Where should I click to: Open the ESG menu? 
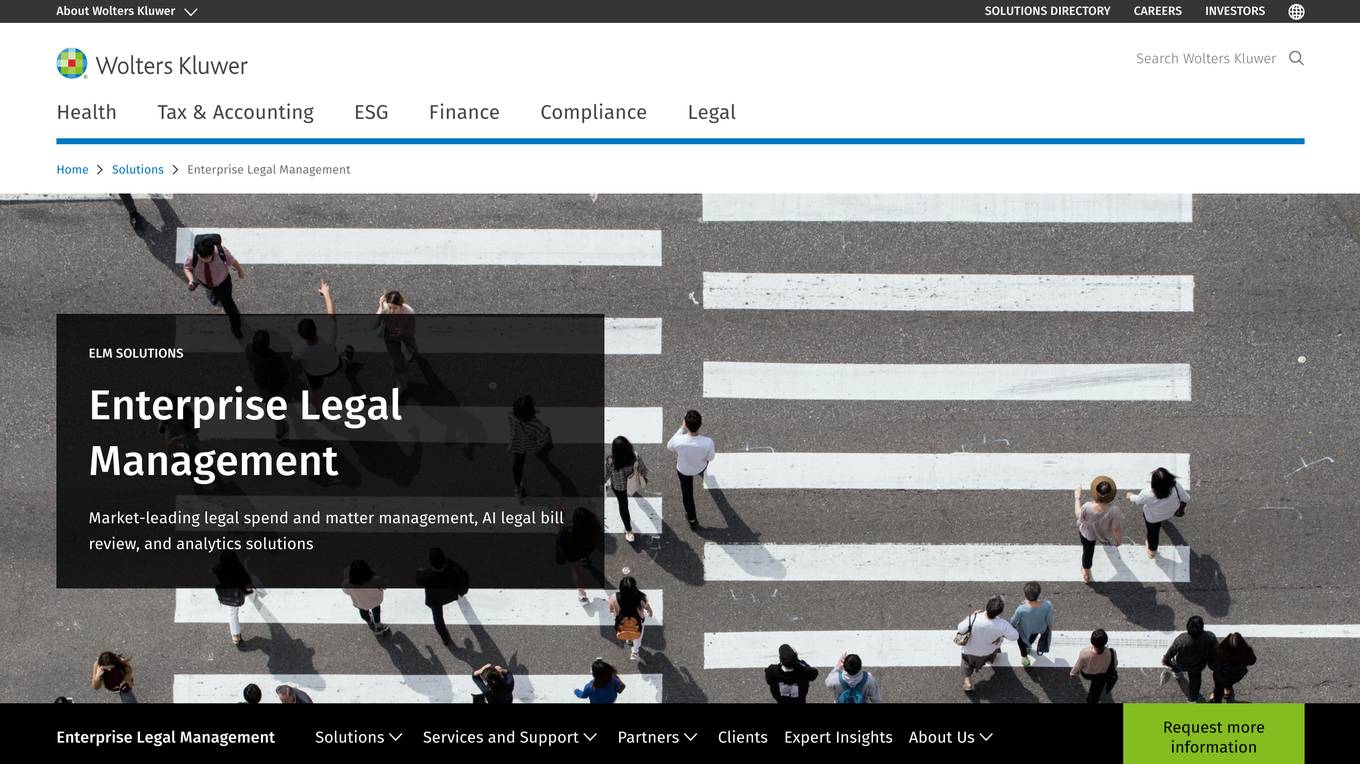pyautogui.click(x=371, y=112)
